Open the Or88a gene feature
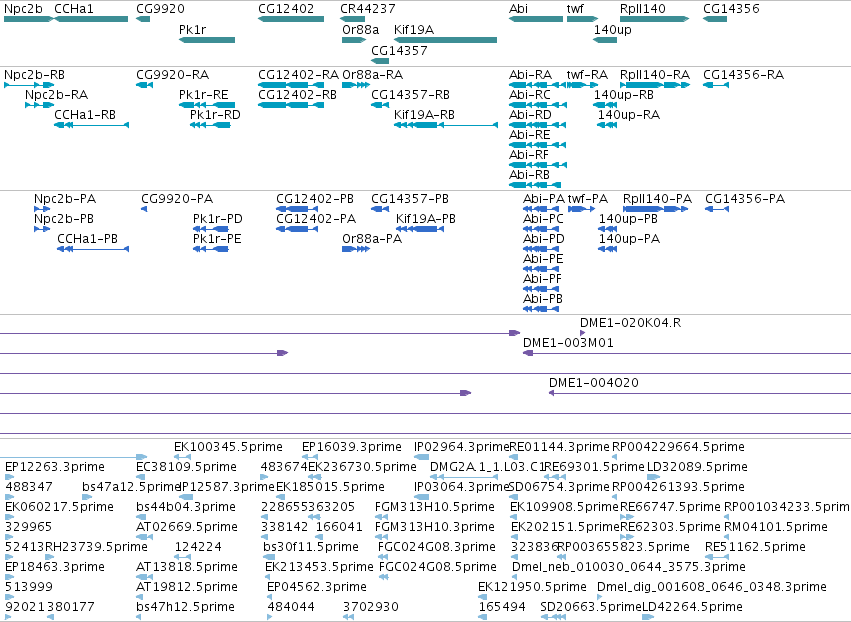Viewport: 851px width, 622px height. click(x=354, y=40)
